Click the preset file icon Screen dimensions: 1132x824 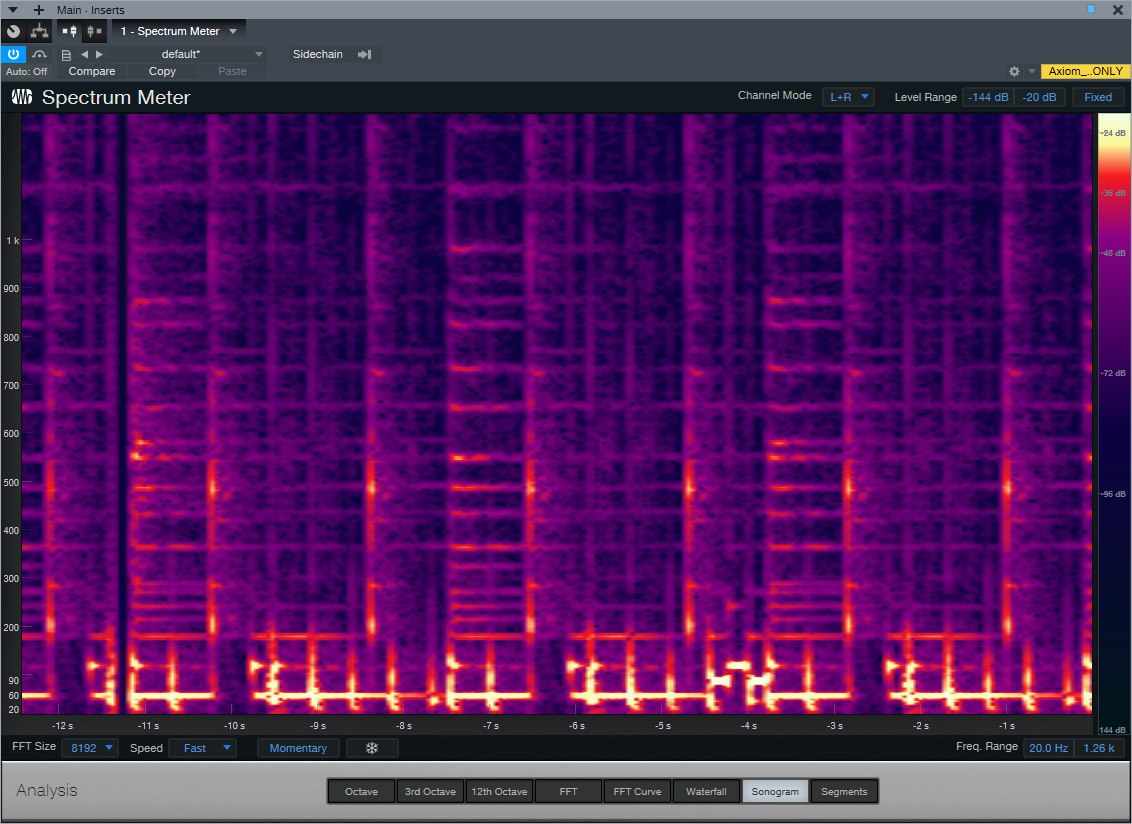tap(66, 54)
